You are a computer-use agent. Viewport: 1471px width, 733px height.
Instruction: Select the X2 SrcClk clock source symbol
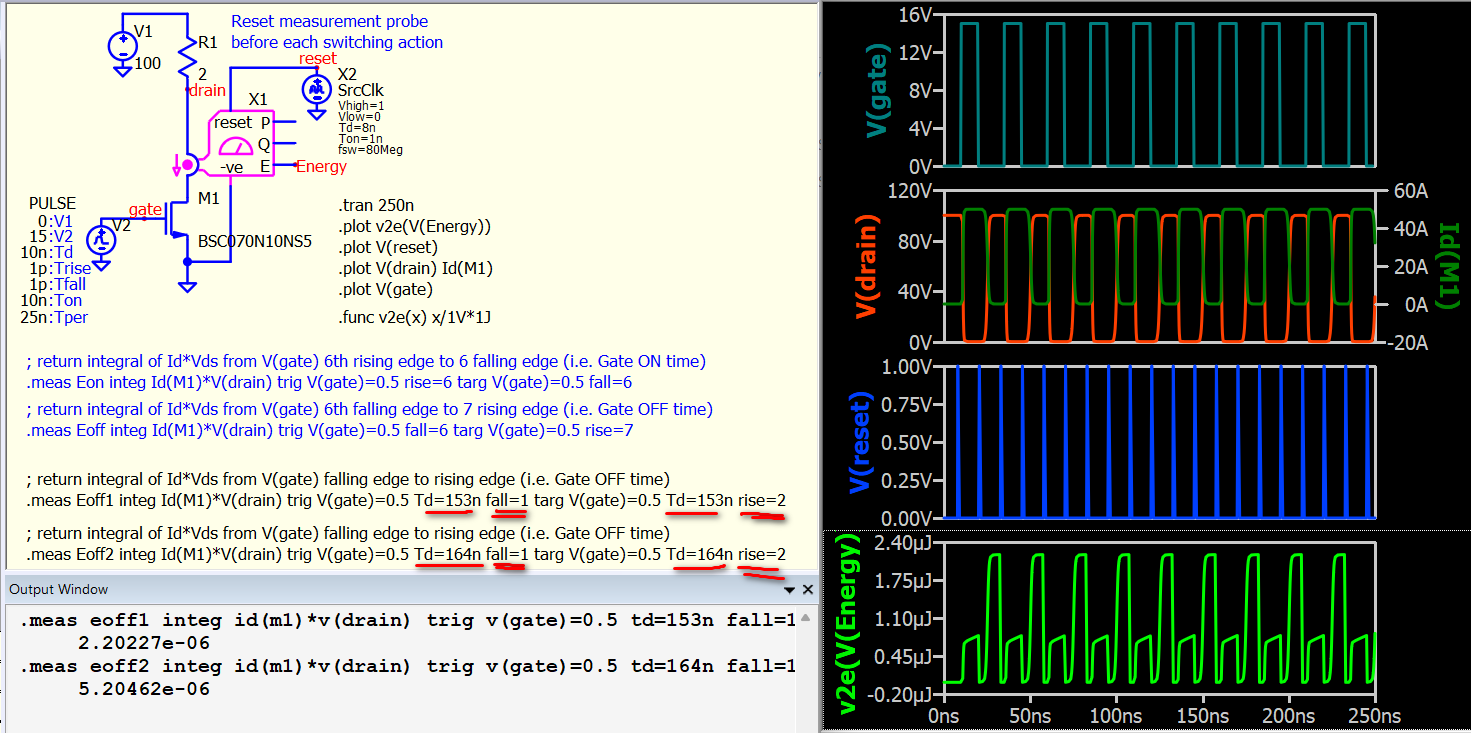point(317,90)
